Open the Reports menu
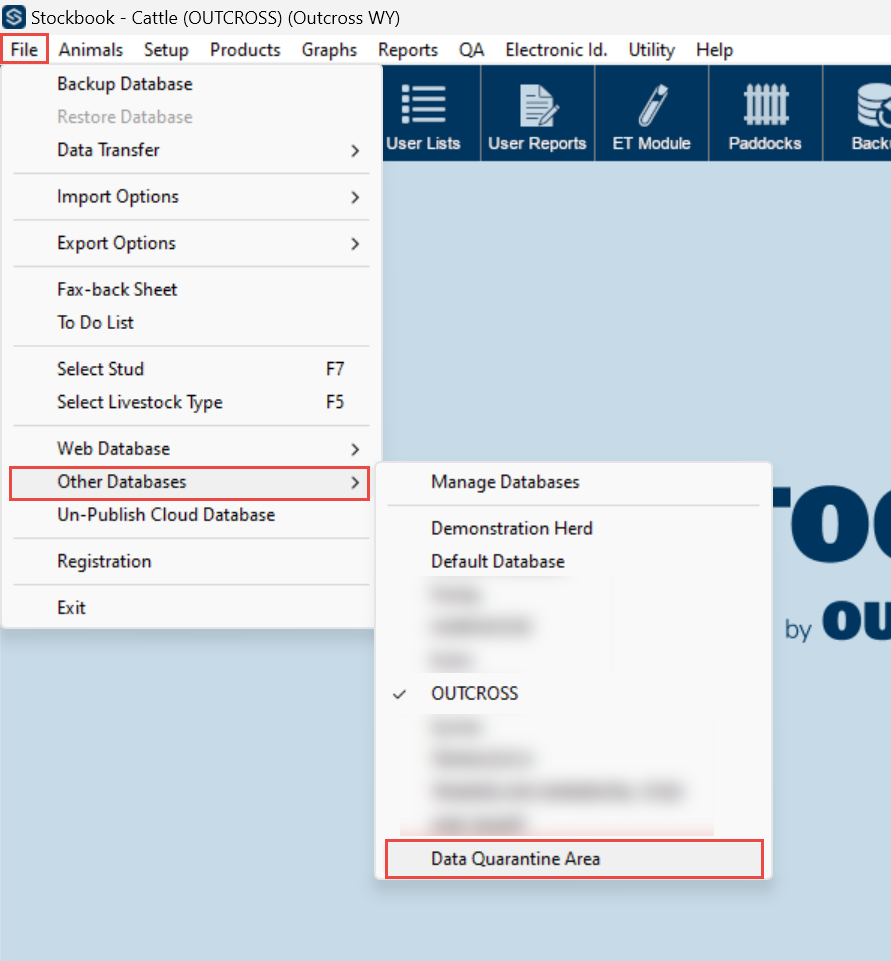This screenshot has height=961, width=891. pyautogui.click(x=408, y=49)
